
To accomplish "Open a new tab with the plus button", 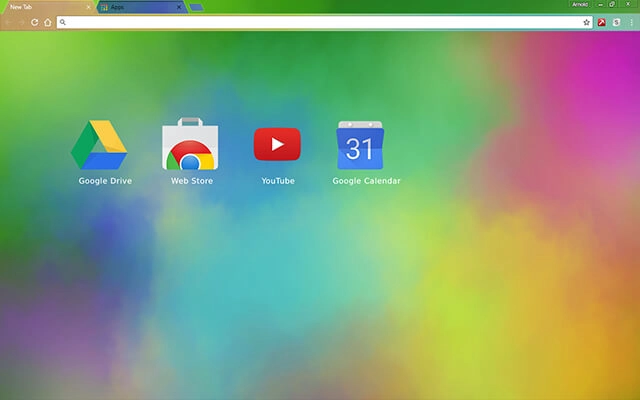I will click(x=196, y=7).
